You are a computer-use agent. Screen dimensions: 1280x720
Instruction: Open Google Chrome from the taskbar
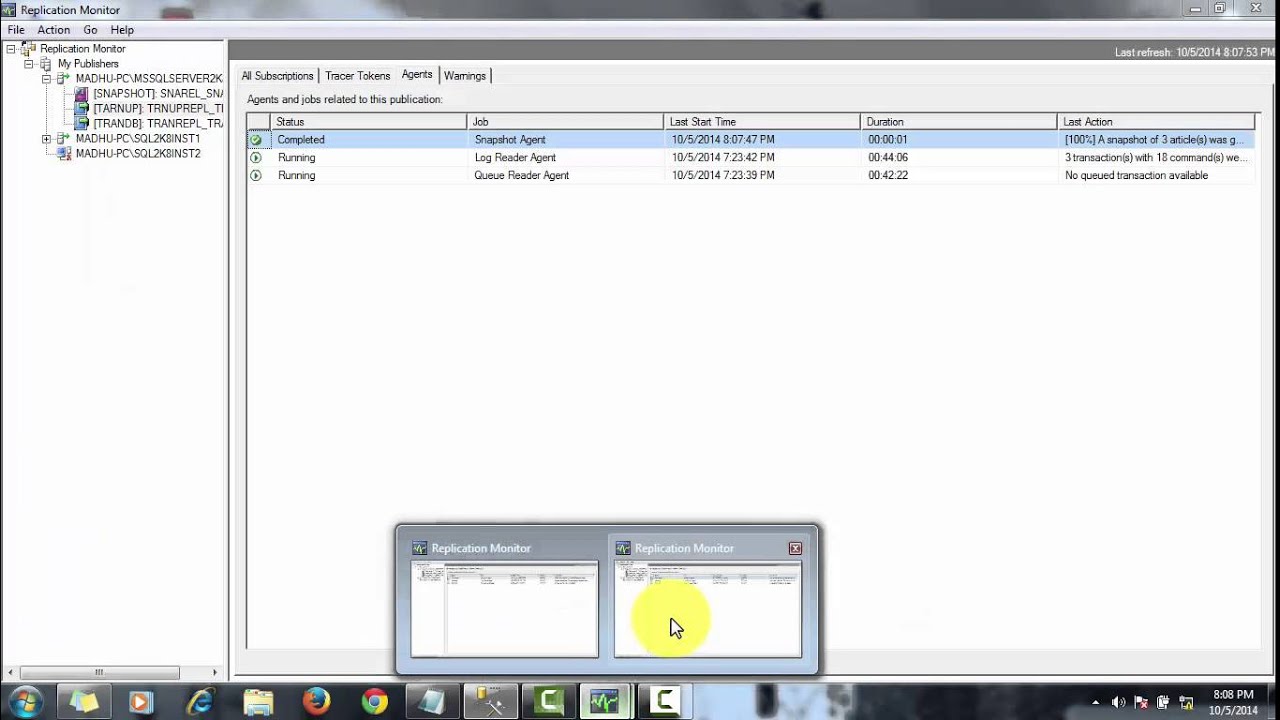[375, 702]
